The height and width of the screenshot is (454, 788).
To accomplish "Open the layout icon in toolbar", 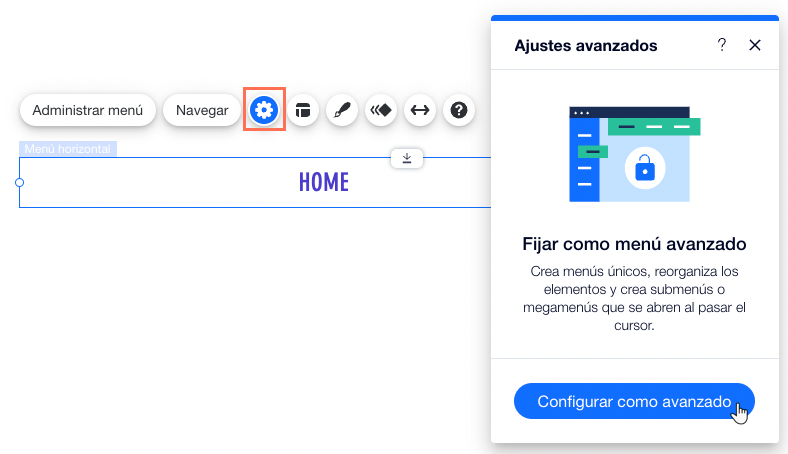I will [303, 110].
